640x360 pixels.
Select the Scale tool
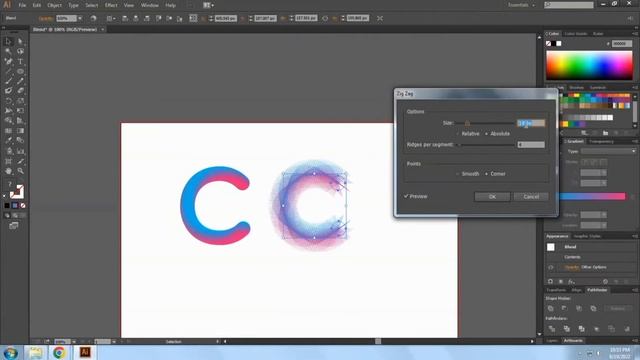coord(20,101)
